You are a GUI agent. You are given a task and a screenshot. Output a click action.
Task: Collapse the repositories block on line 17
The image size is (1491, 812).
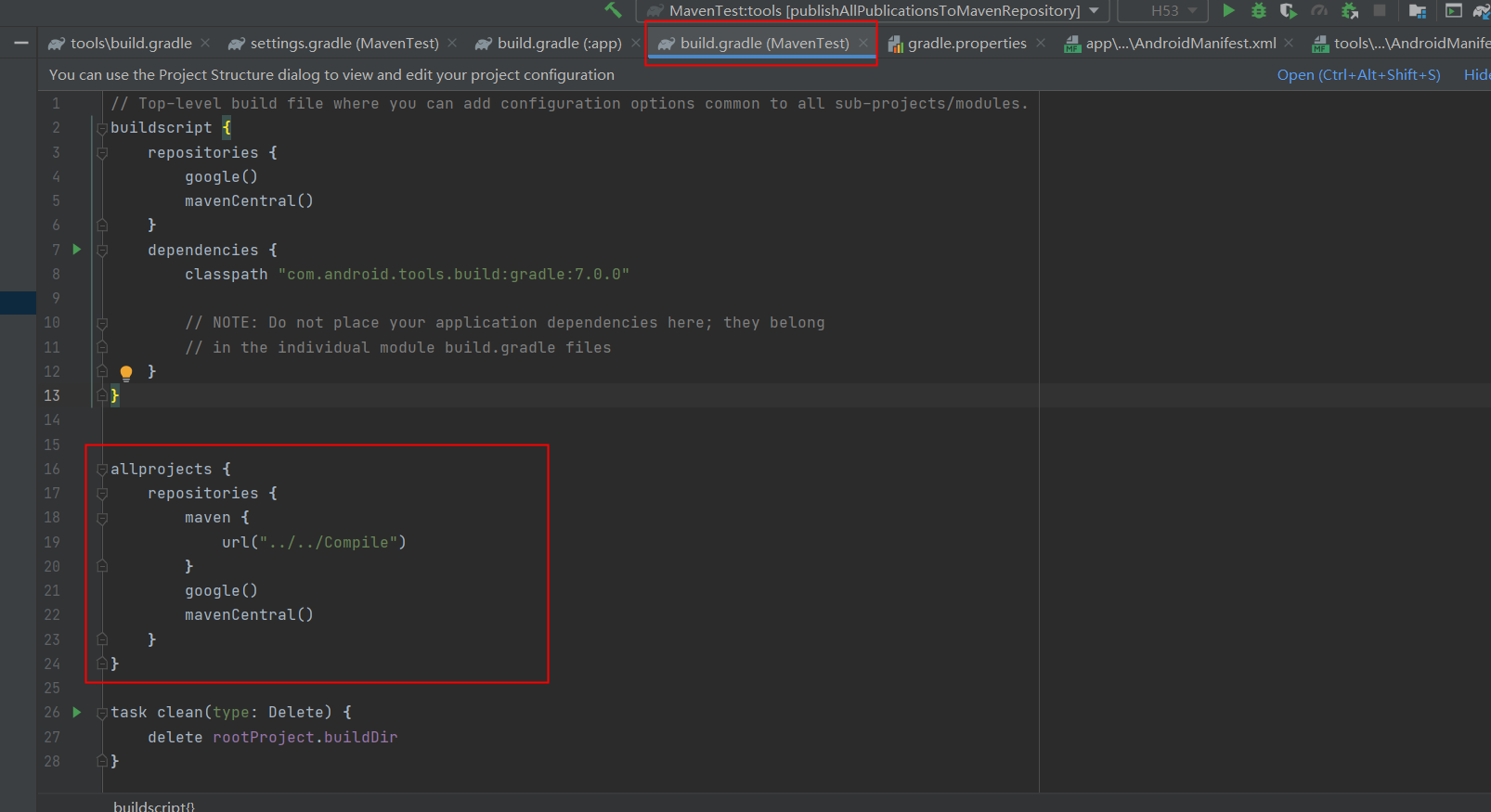[x=102, y=494]
